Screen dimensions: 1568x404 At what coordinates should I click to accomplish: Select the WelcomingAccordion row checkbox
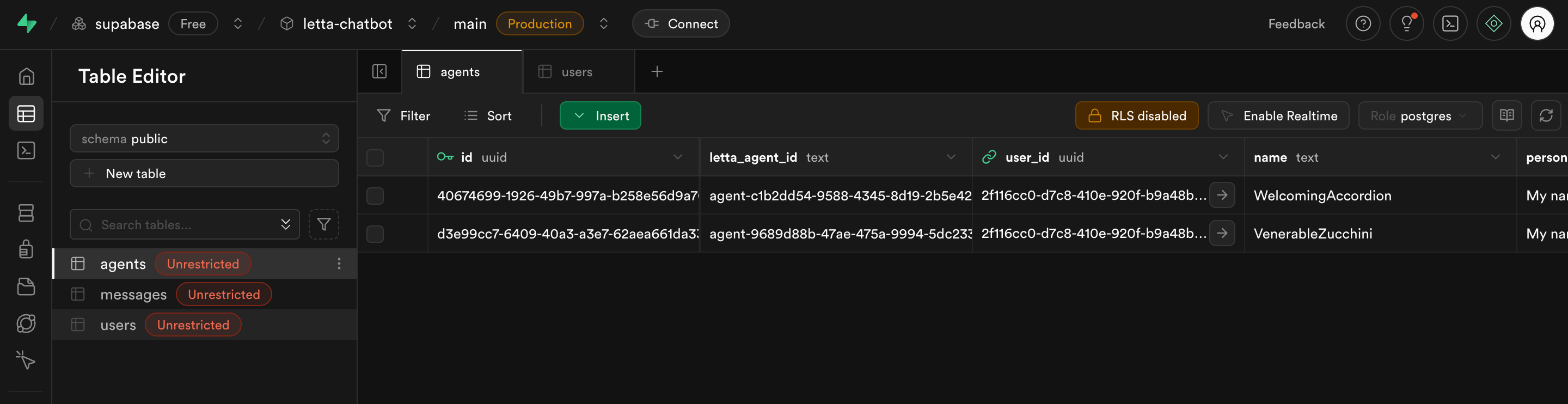tap(375, 196)
